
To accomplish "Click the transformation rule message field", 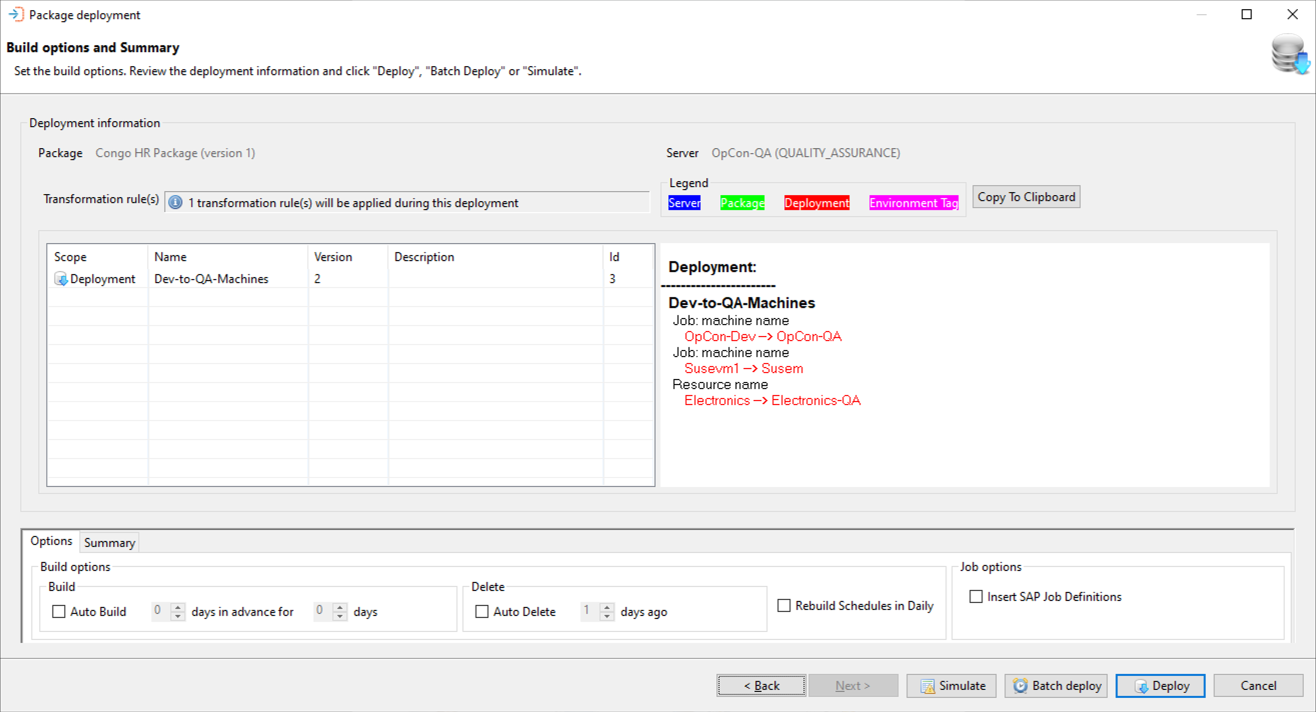I will tap(407, 203).
